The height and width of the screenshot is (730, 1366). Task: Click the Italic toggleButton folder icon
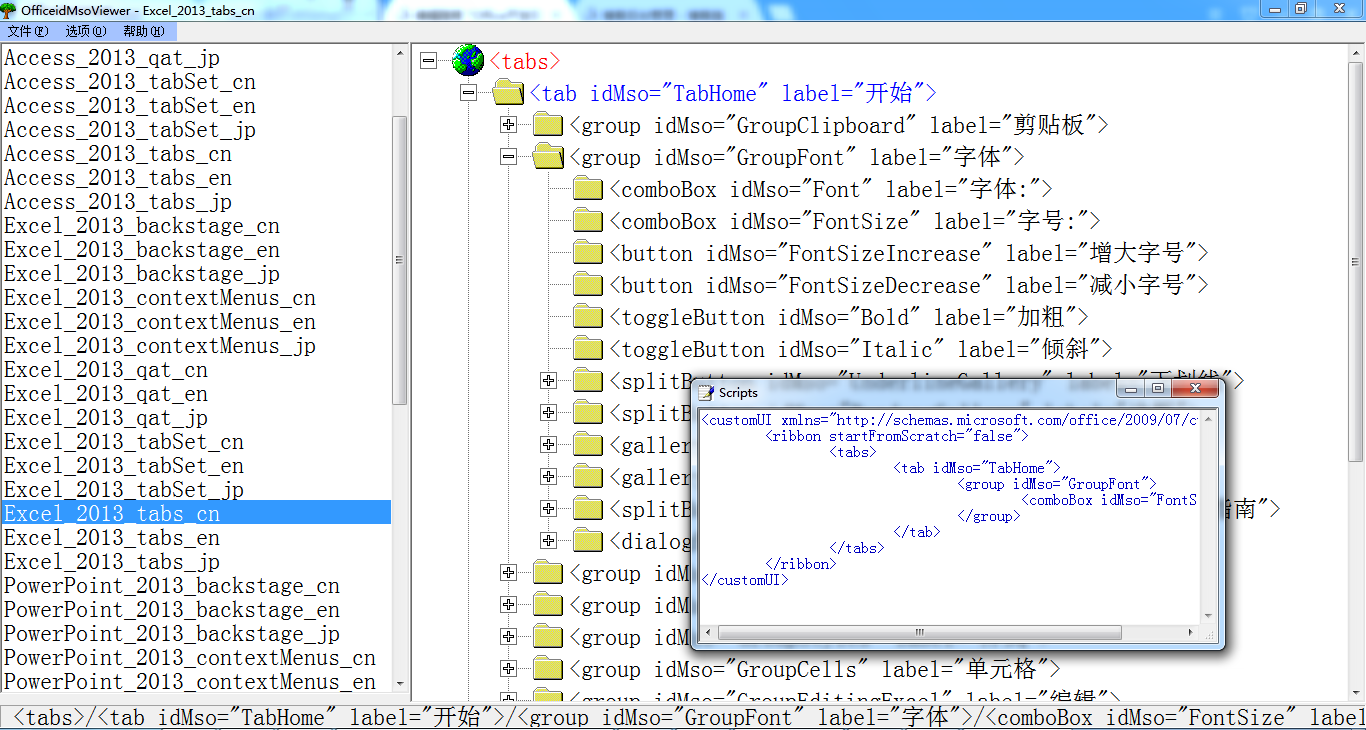click(588, 348)
